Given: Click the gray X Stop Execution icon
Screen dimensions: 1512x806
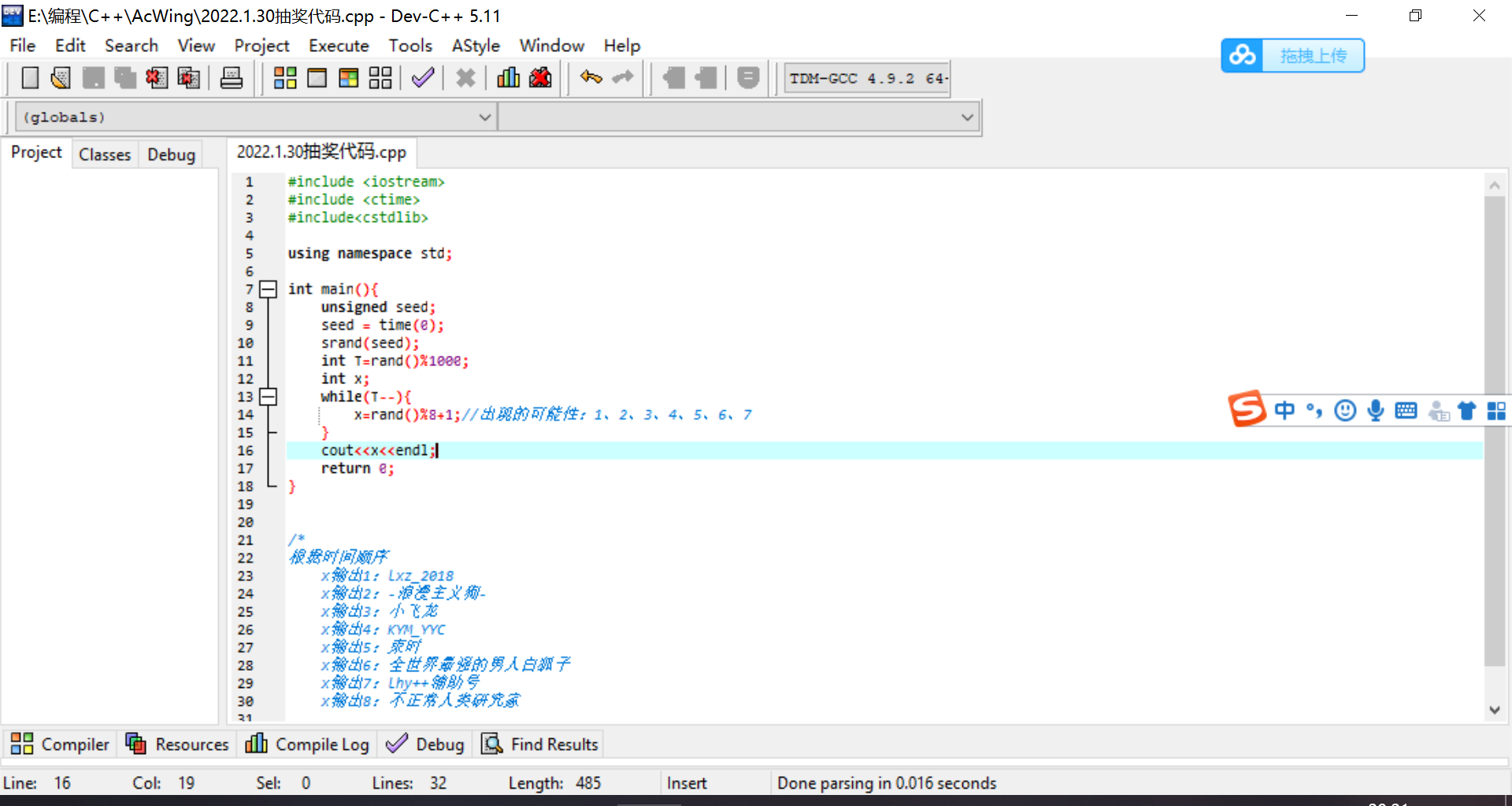Looking at the screenshot, I should [x=465, y=78].
